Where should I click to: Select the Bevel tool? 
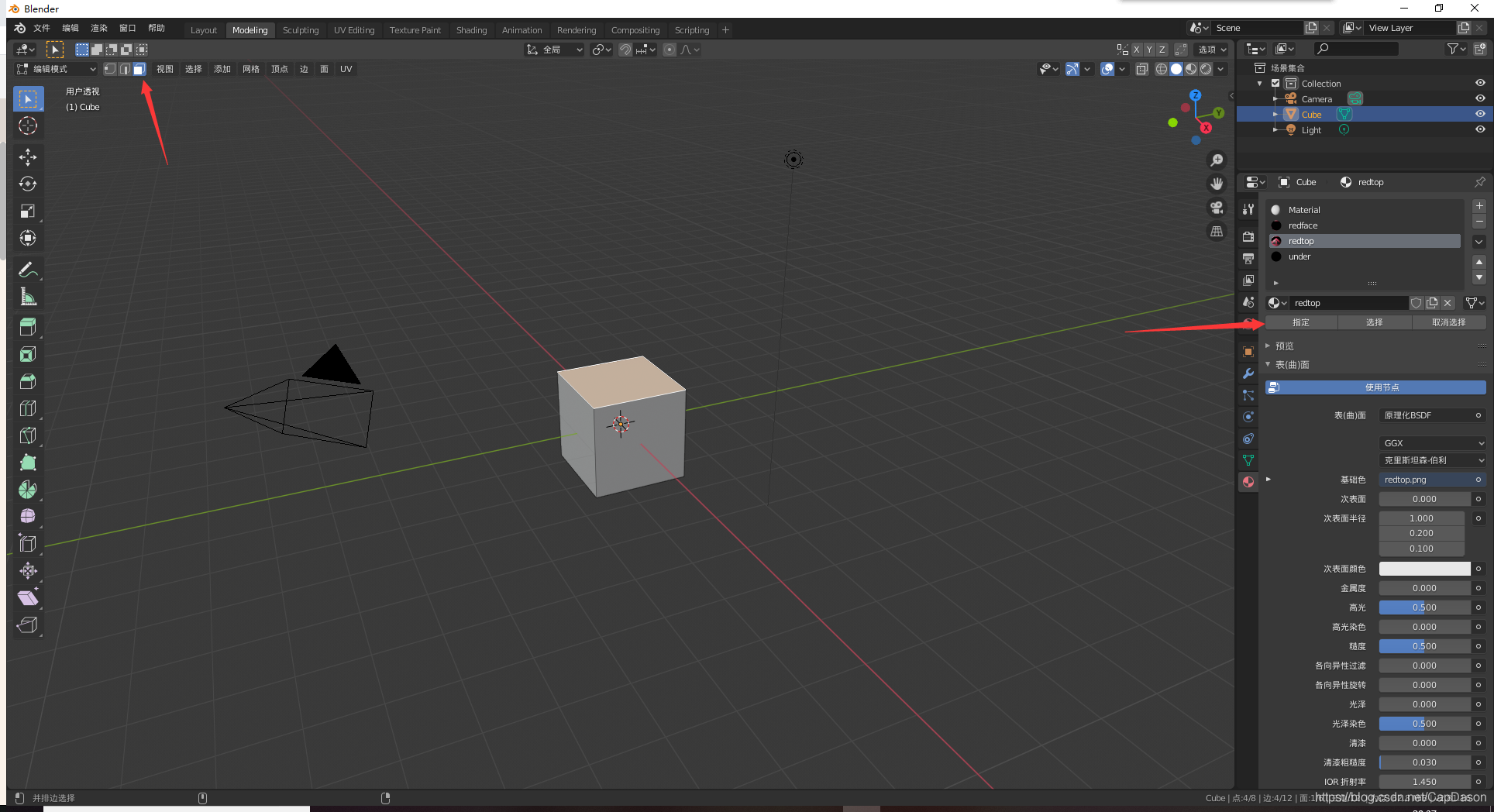[28, 381]
